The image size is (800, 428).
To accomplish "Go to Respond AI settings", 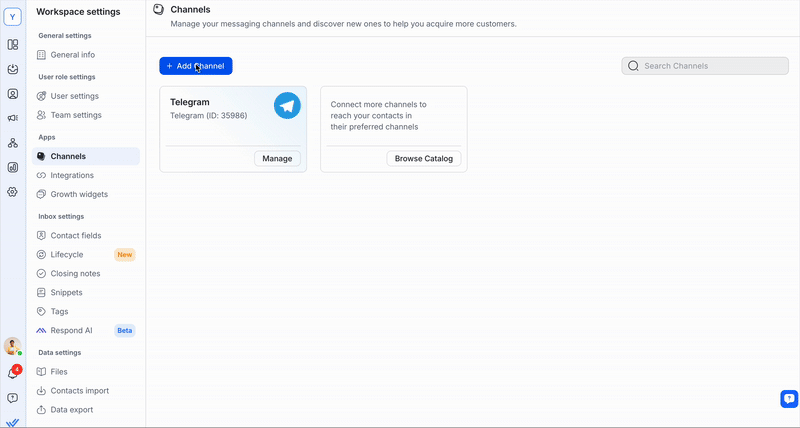I will [71, 330].
